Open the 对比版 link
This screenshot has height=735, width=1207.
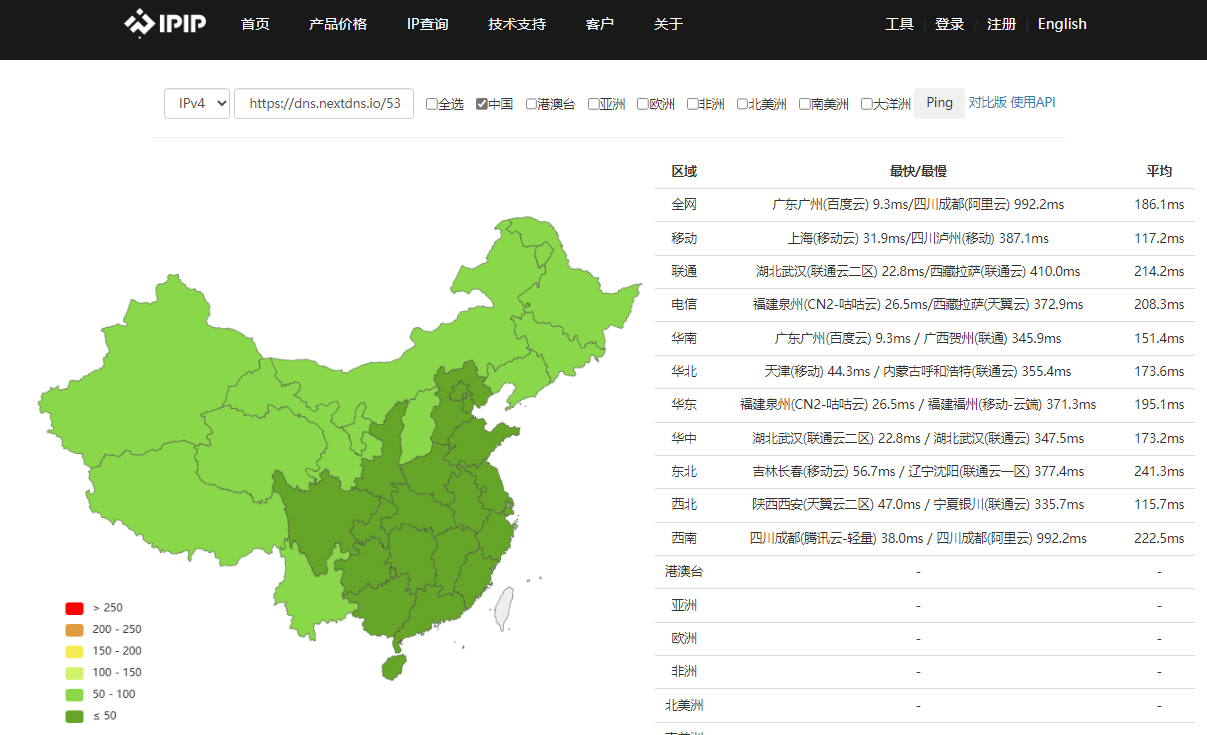tap(987, 102)
